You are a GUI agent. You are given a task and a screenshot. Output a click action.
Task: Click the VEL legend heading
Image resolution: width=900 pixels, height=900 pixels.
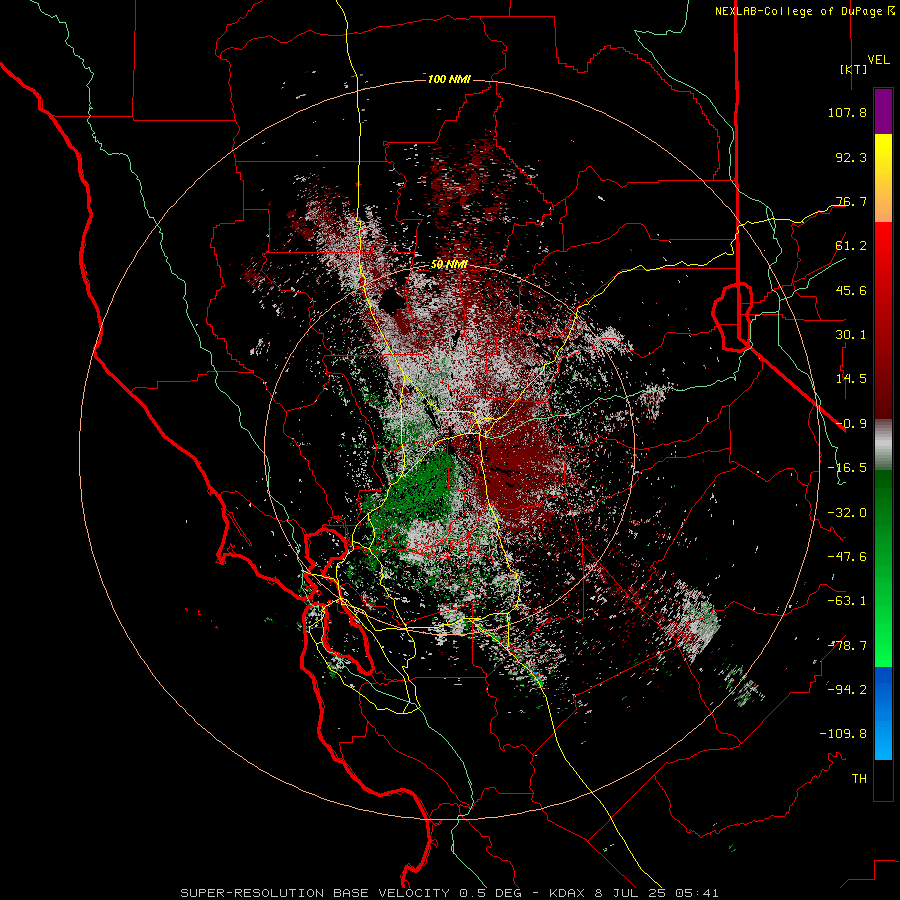pos(878,60)
